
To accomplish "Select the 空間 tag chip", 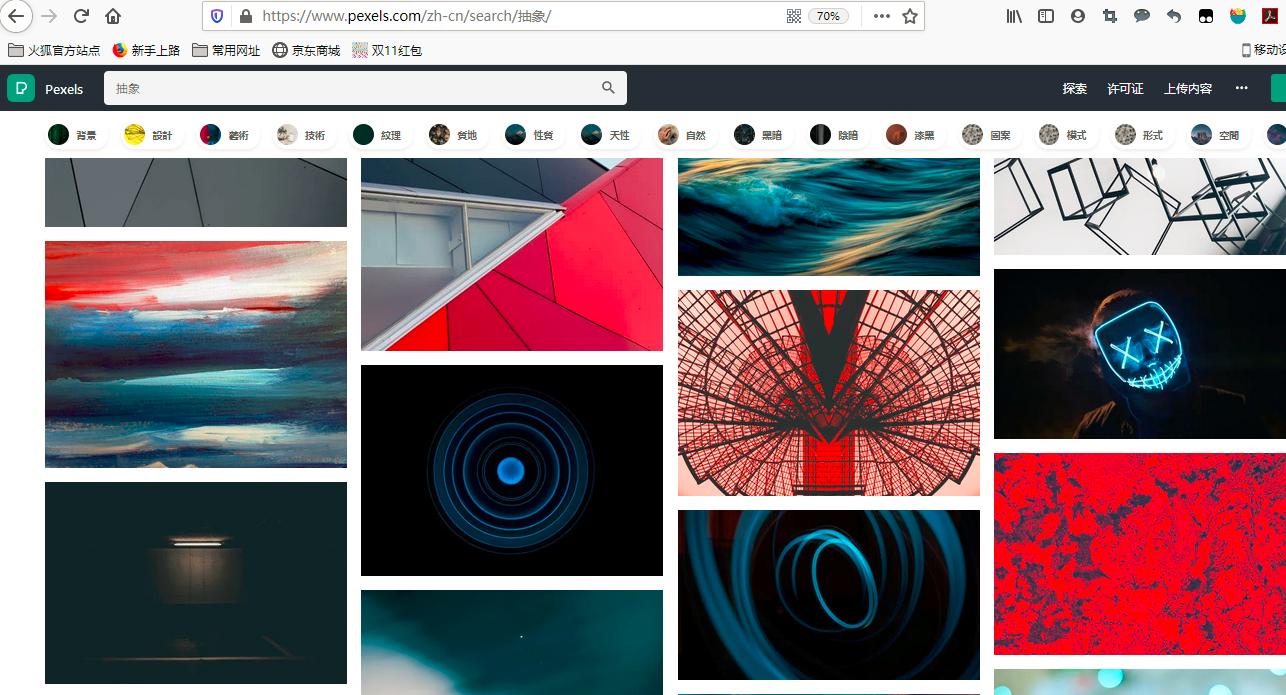I will (1216, 135).
